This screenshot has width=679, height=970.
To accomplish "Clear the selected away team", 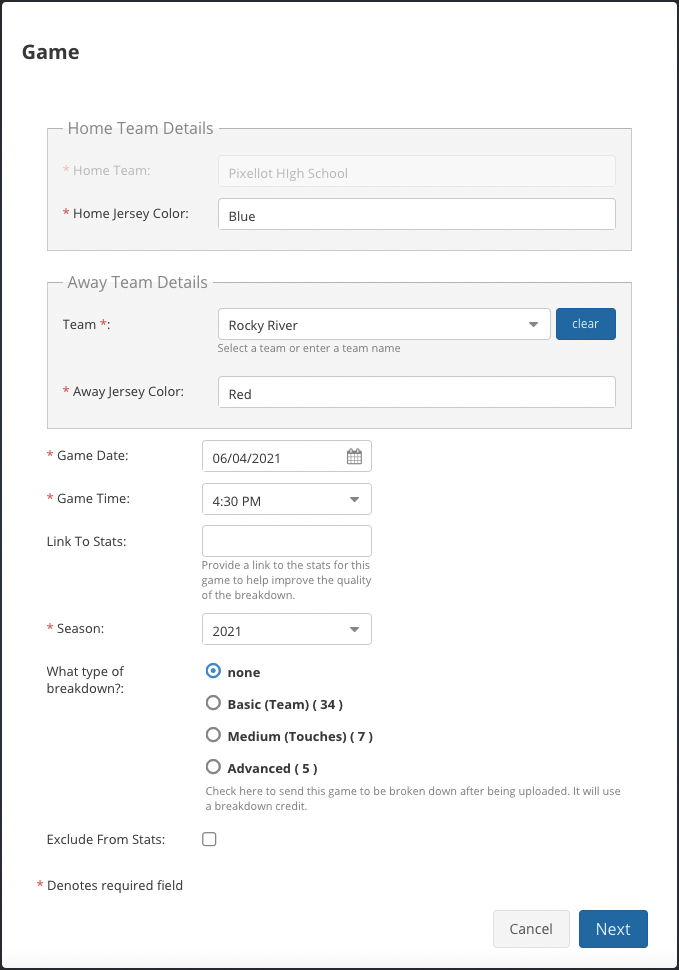I will point(586,324).
